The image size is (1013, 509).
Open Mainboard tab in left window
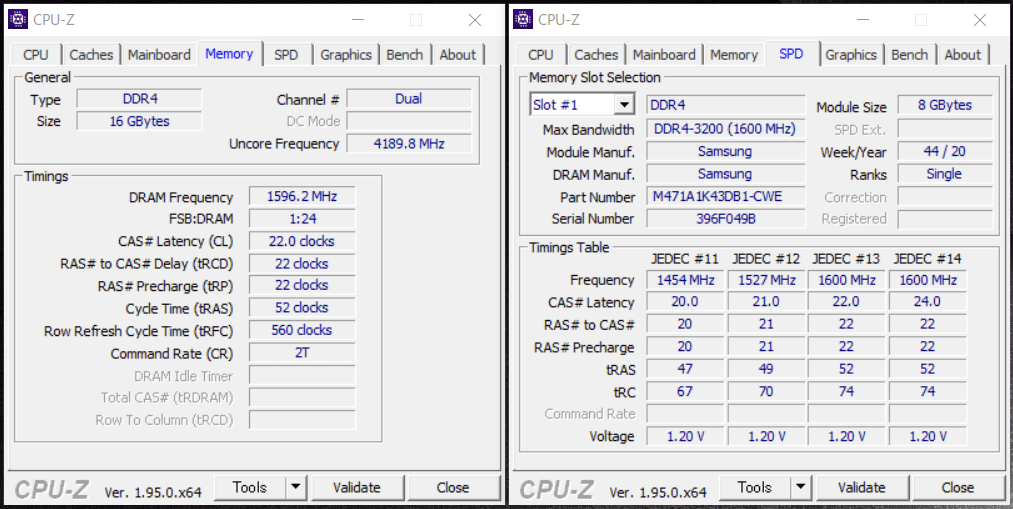159,55
